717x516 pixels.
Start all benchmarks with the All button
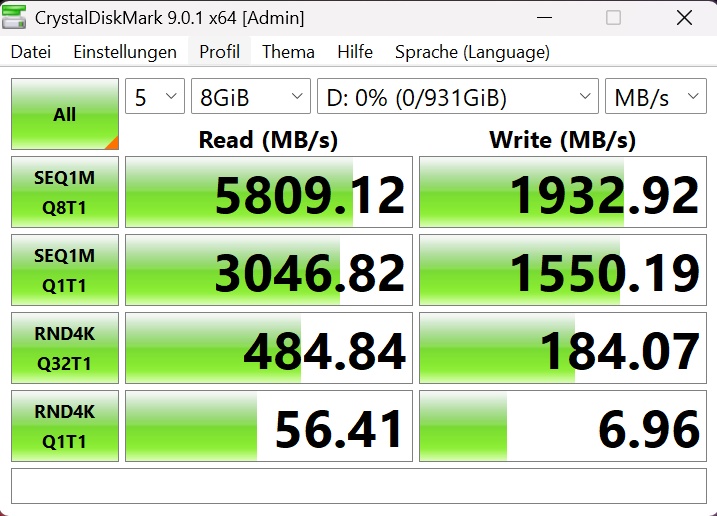[x=65, y=114]
